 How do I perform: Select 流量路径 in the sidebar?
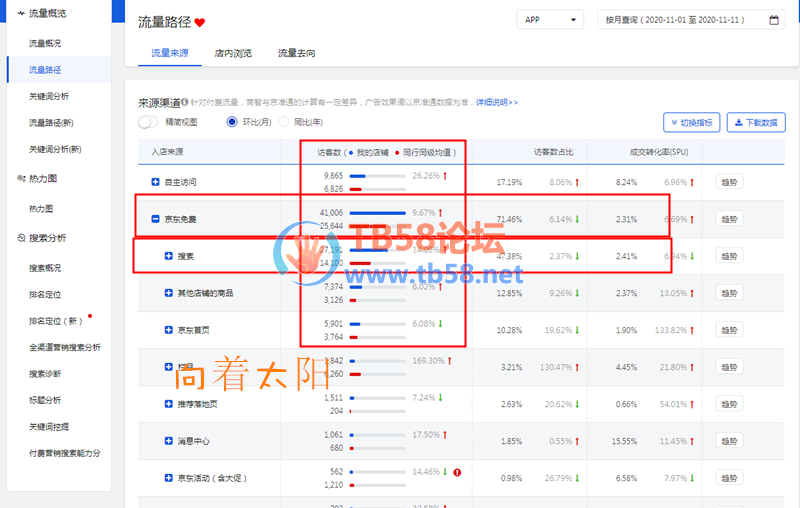pyautogui.click(x=45, y=70)
